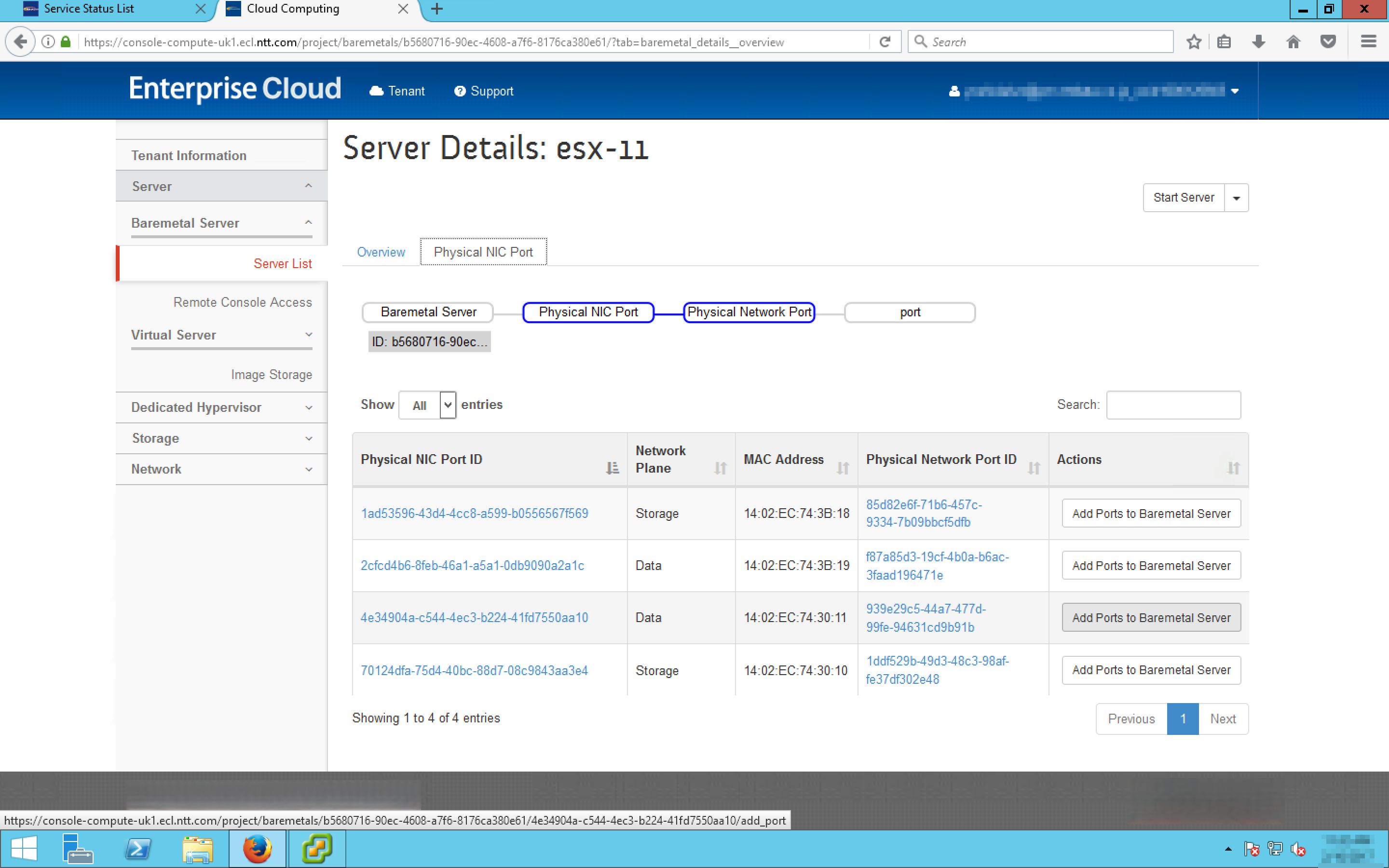Viewport: 1389px width, 868px height.
Task: Click the Firefox back arrow button
Action: pyautogui.click(x=20, y=41)
